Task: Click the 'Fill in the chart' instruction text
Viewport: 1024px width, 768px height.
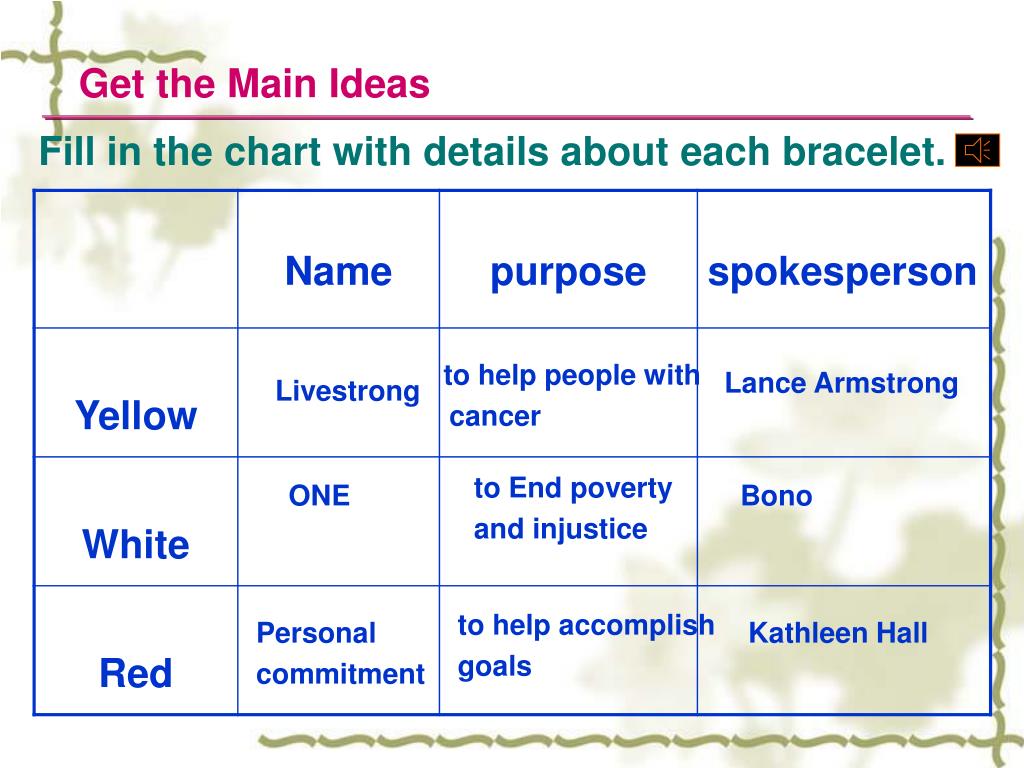Action: point(492,151)
